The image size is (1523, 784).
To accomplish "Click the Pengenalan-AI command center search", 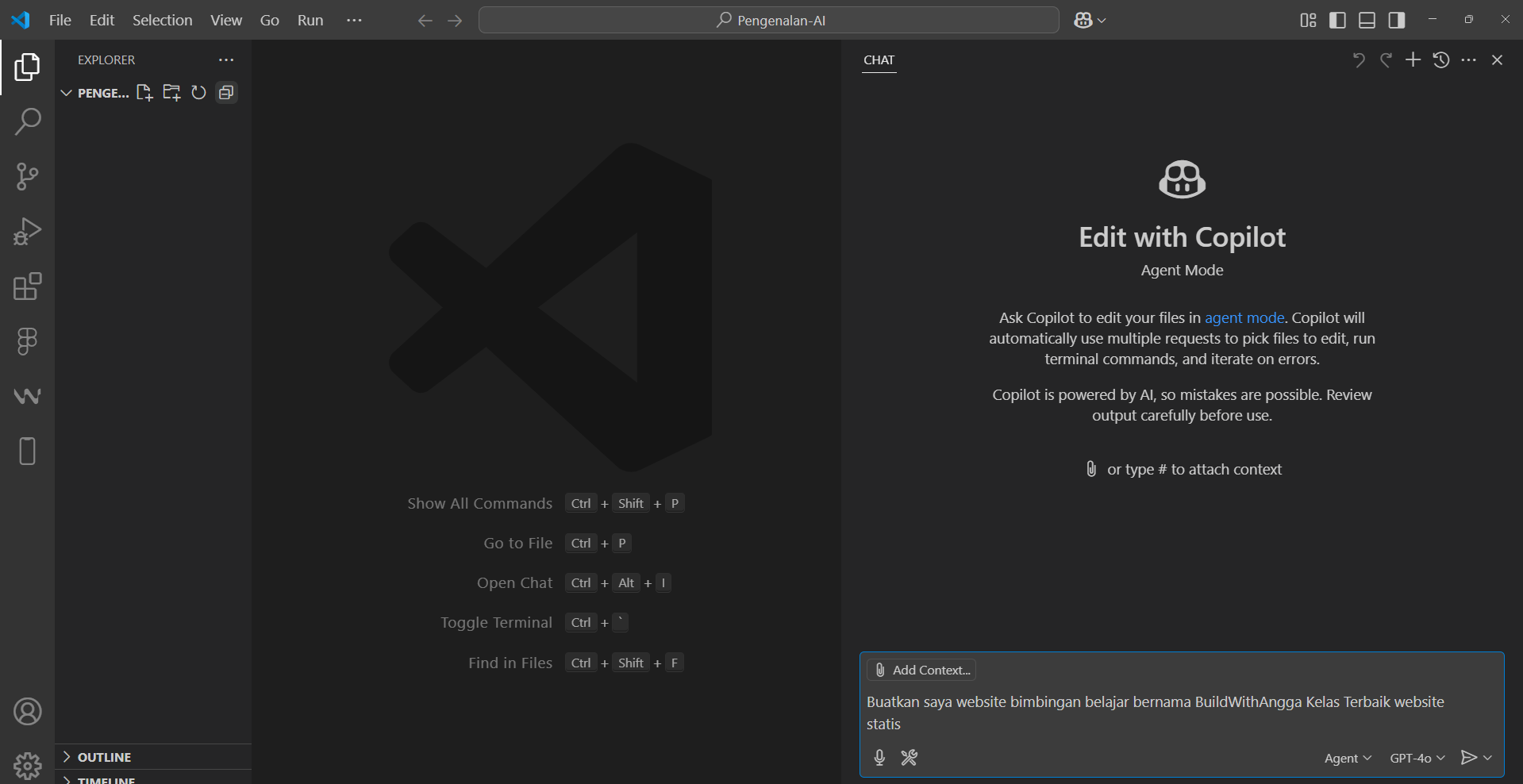I will 769,21.
